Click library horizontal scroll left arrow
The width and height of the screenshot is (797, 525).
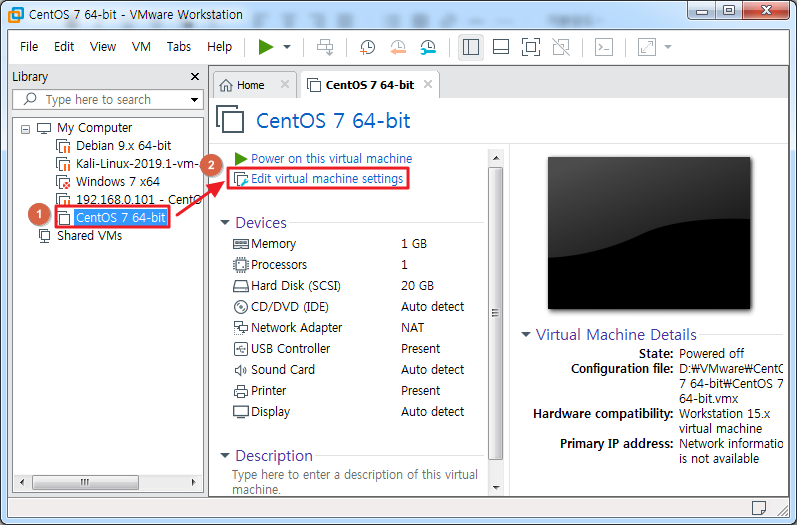21,482
